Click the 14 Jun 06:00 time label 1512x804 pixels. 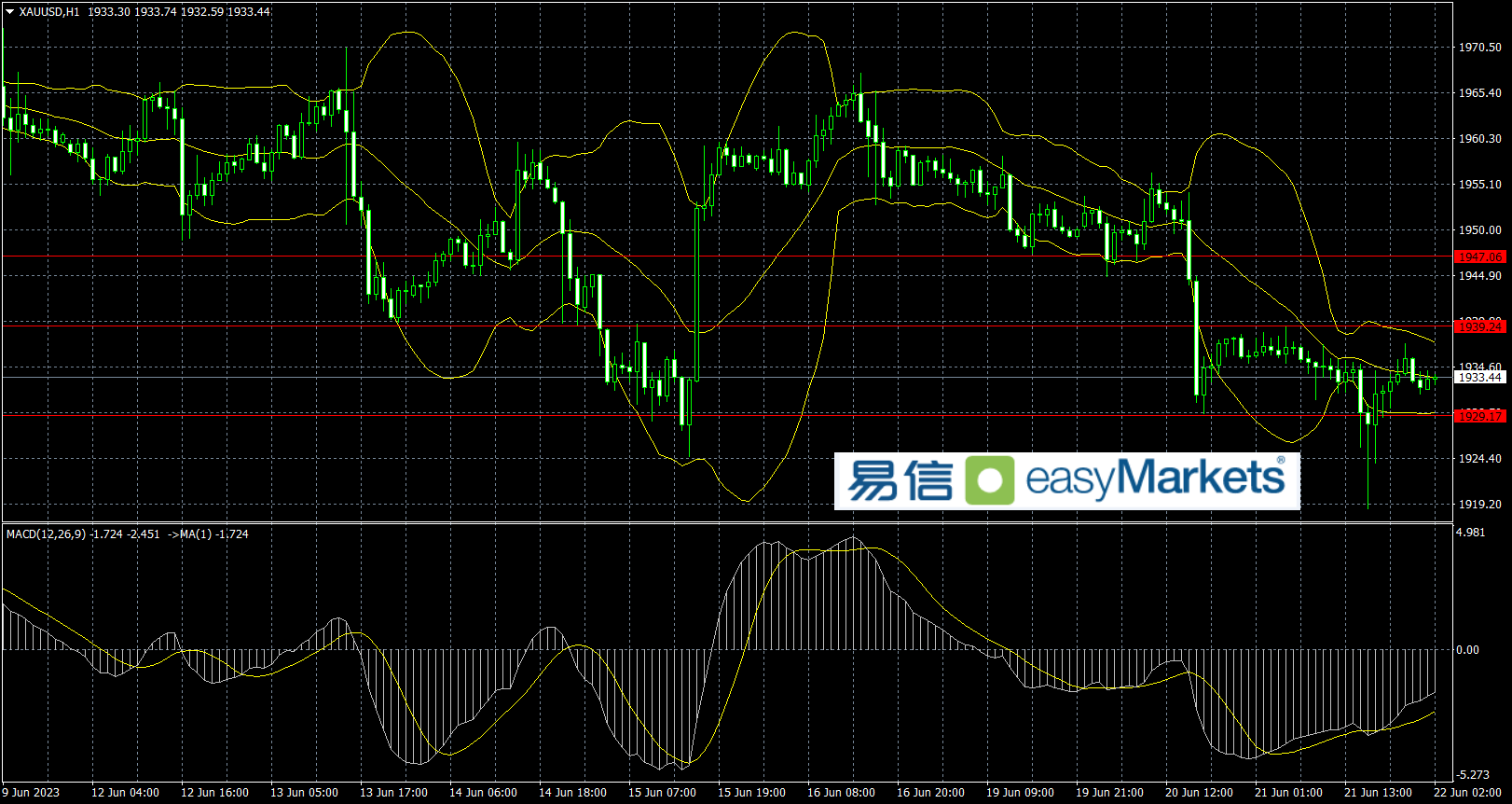point(483,793)
